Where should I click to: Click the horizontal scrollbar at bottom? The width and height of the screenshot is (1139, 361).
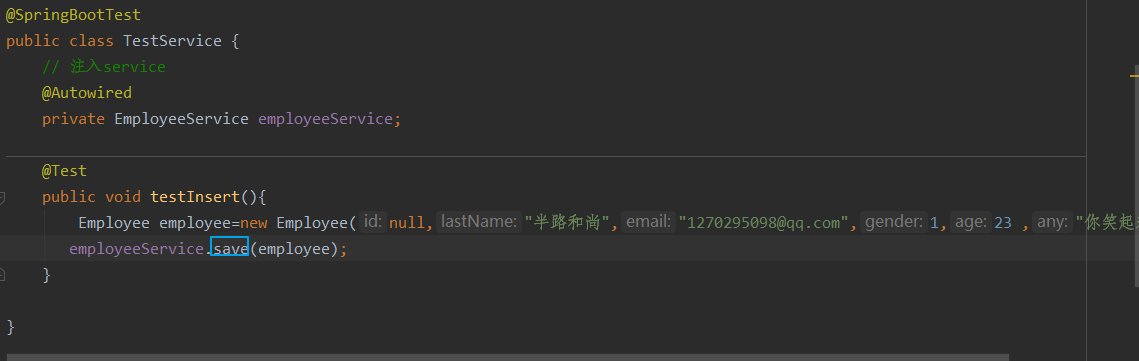507,357
